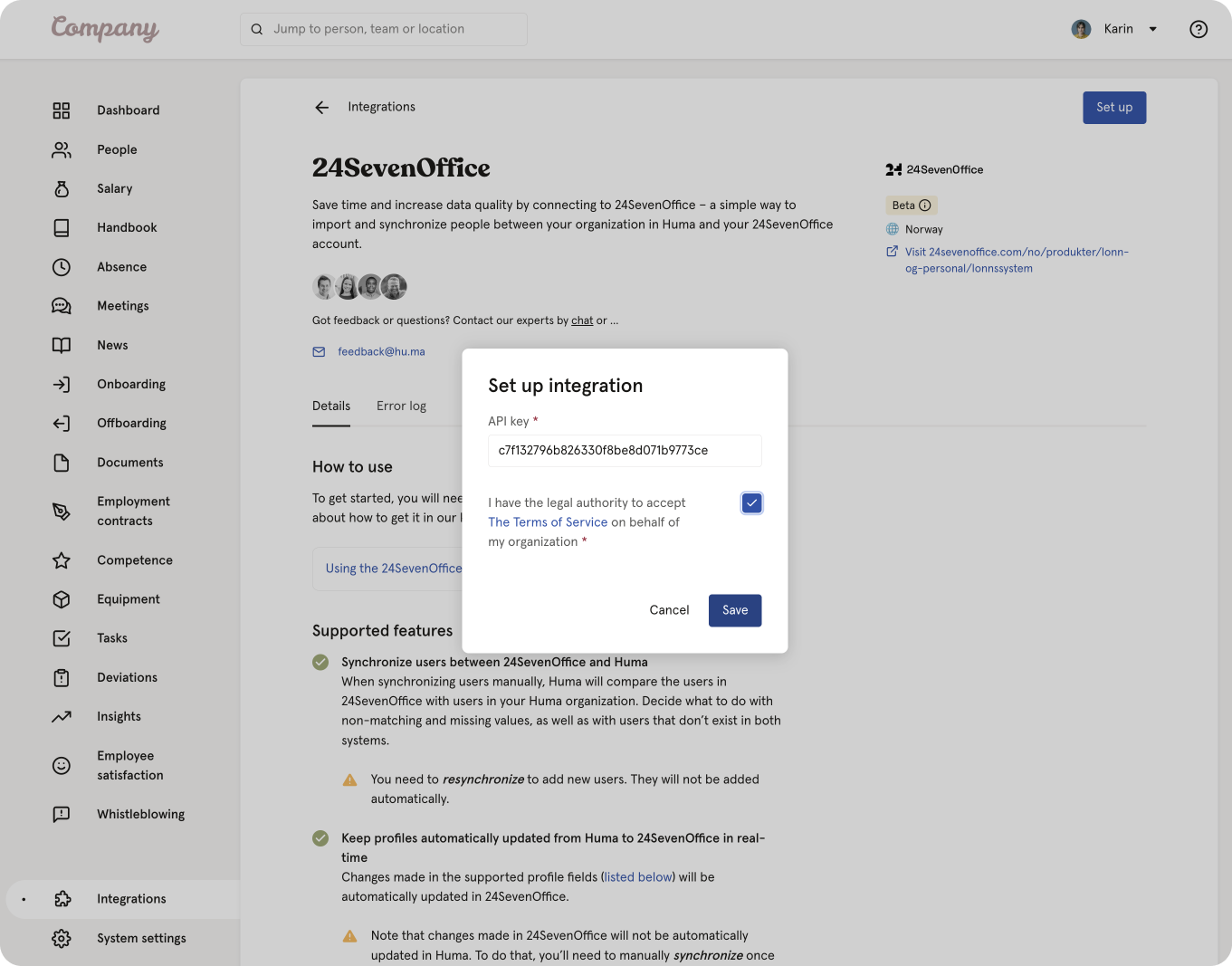The width and height of the screenshot is (1232, 966).
Task: Open the Tasks checkmark icon
Action: 62,638
